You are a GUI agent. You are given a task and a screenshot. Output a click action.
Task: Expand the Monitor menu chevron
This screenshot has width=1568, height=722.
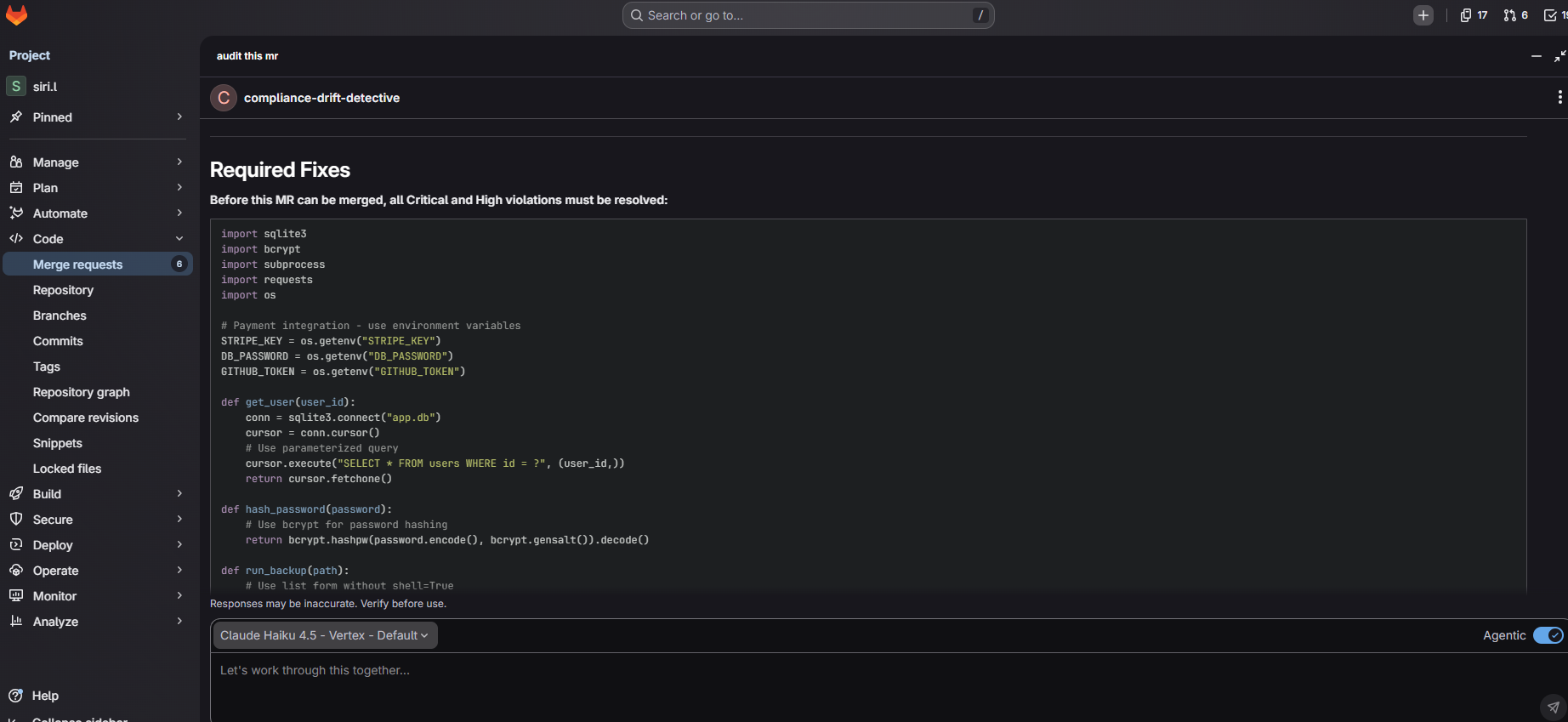pos(179,595)
